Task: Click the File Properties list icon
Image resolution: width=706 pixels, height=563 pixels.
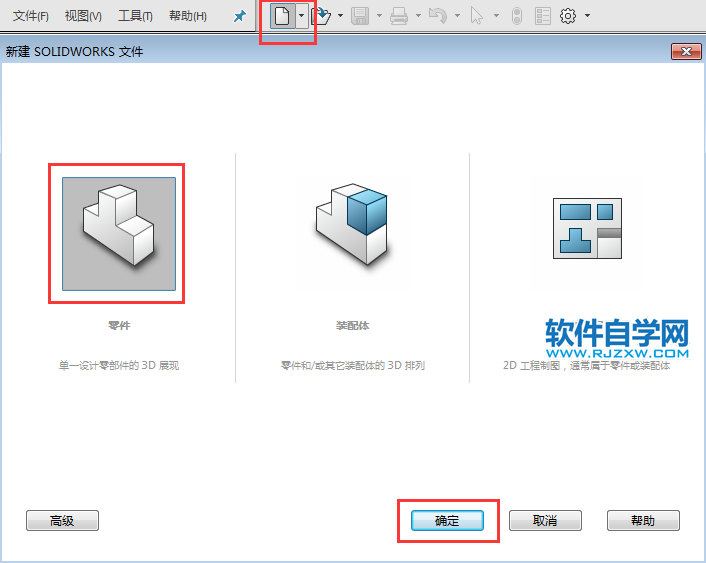Action: click(543, 16)
